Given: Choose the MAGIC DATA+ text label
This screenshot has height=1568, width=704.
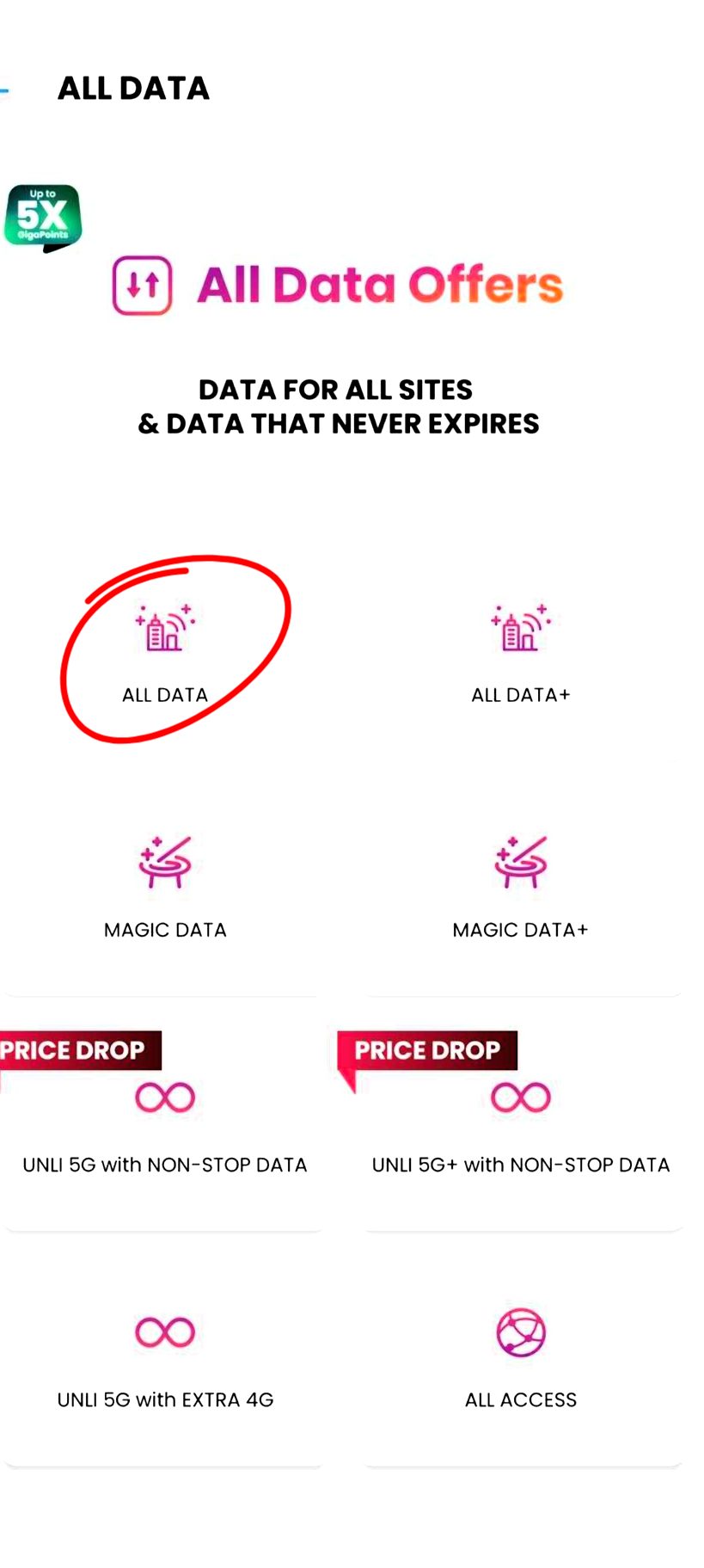Looking at the screenshot, I should tap(521, 930).
